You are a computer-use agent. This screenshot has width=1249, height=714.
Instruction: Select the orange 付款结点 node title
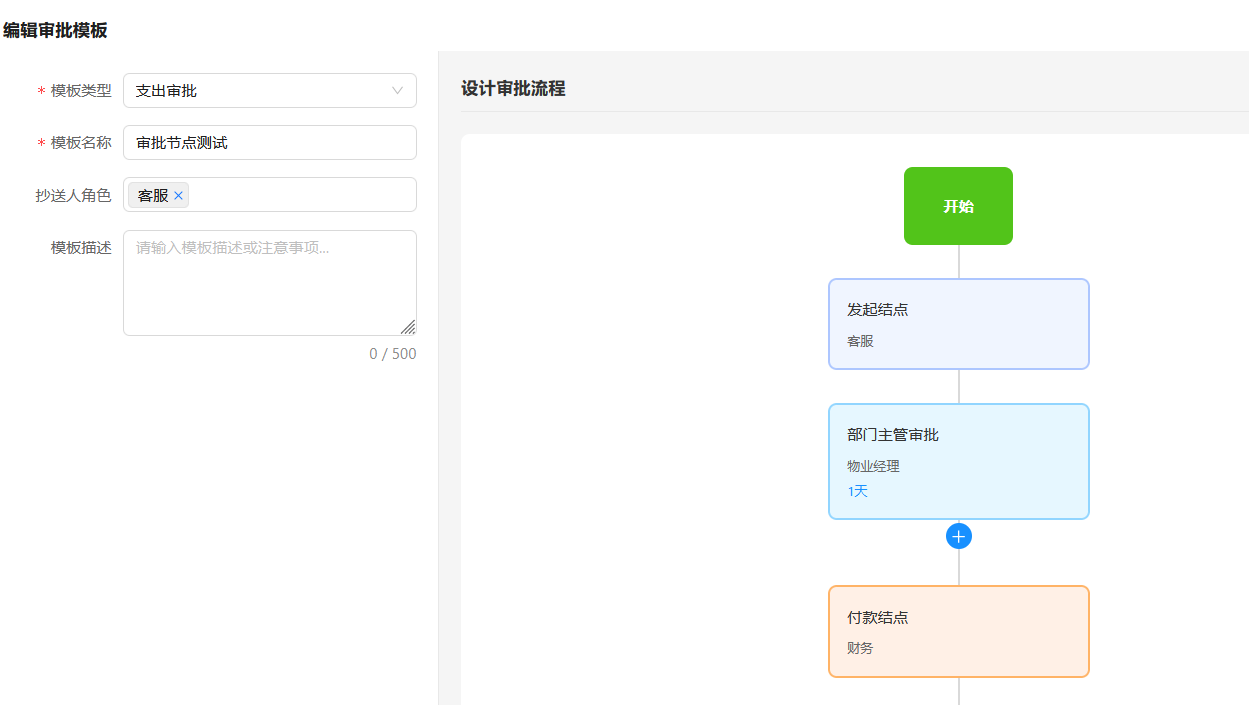click(877, 618)
